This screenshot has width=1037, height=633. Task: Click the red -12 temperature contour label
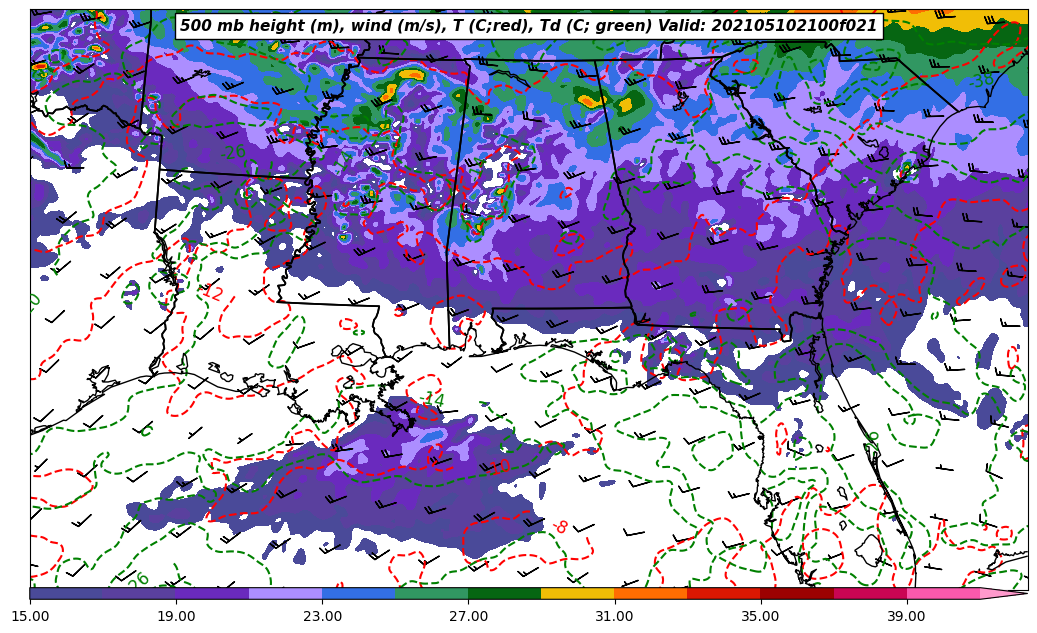[x=213, y=293]
